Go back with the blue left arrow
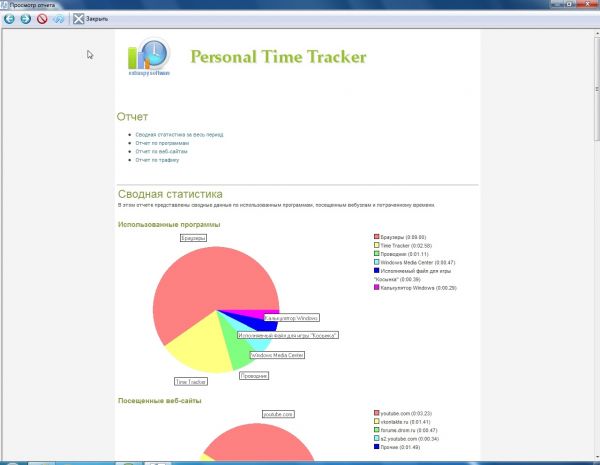The image size is (600, 465). coord(9,18)
